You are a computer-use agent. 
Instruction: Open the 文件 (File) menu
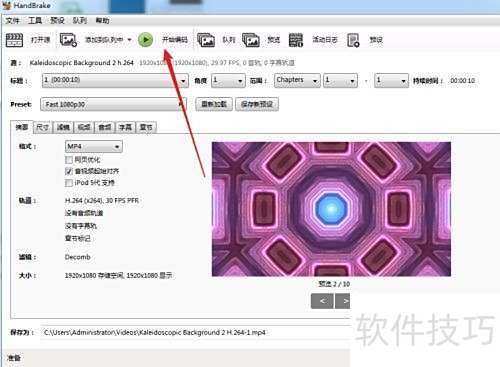(x=12, y=21)
